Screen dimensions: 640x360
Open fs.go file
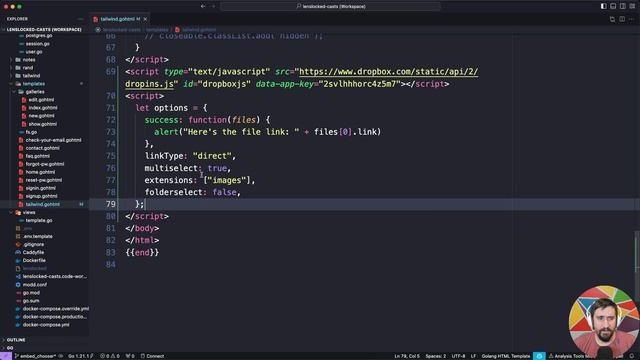pos(31,132)
